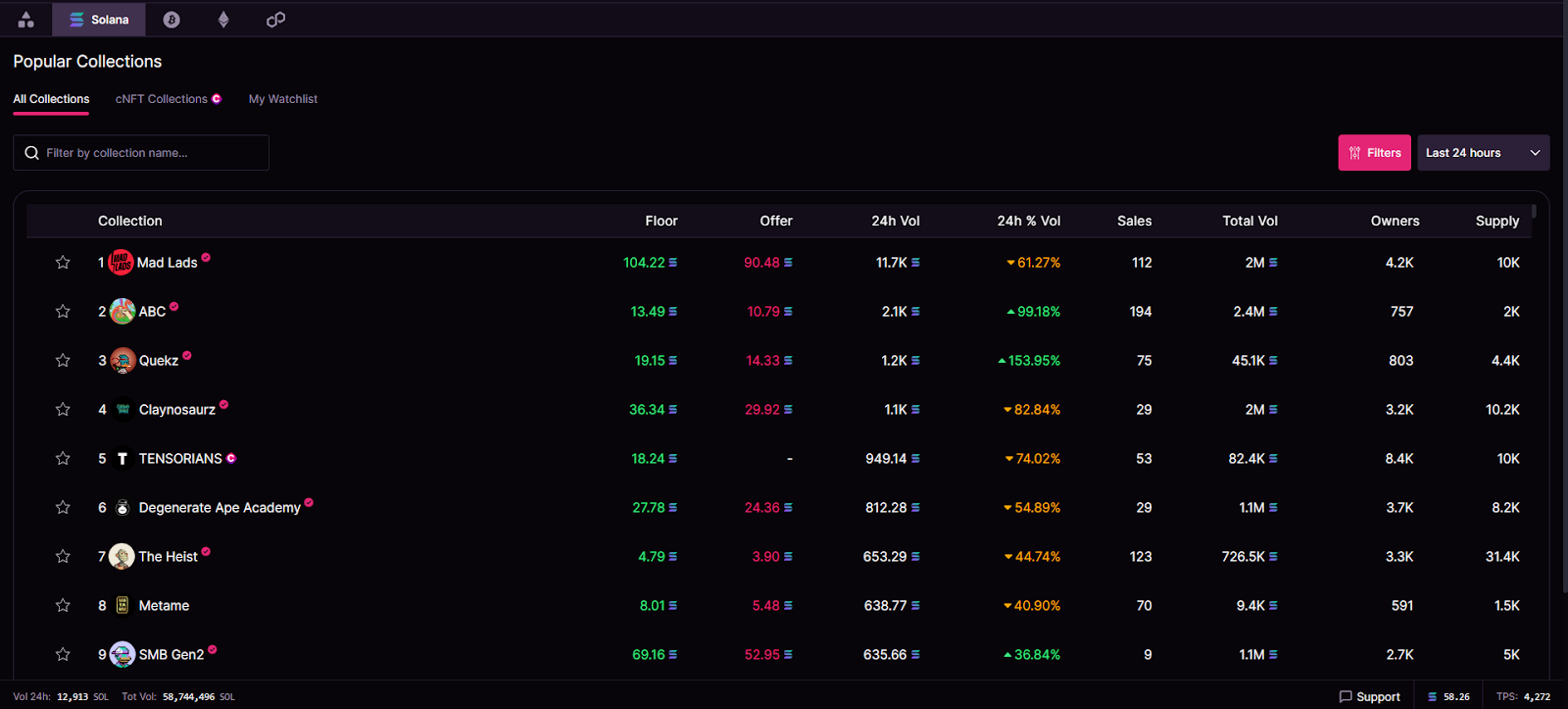Screen dimensions: 1568x709
Task: Open the Last 24 hours dropdown
Action: pos(1483,153)
